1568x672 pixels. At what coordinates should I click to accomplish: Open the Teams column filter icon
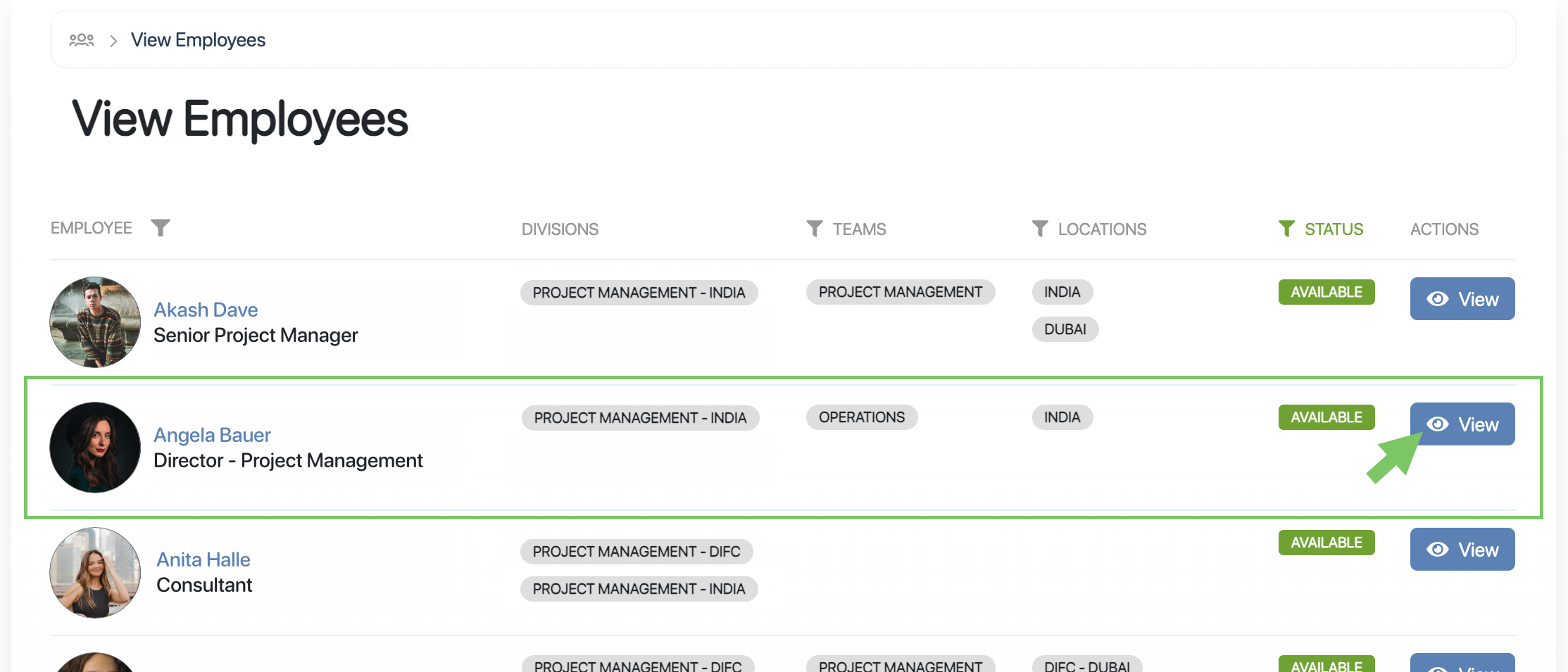pyautogui.click(x=815, y=228)
